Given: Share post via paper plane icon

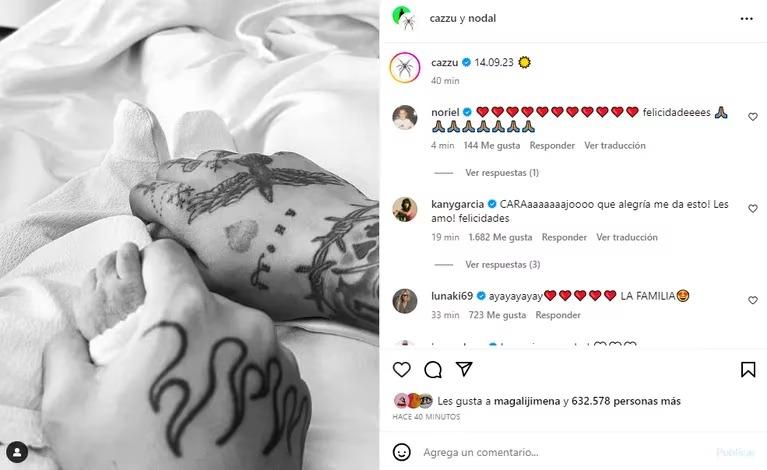Looking at the screenshot, I should pos(464,369).
